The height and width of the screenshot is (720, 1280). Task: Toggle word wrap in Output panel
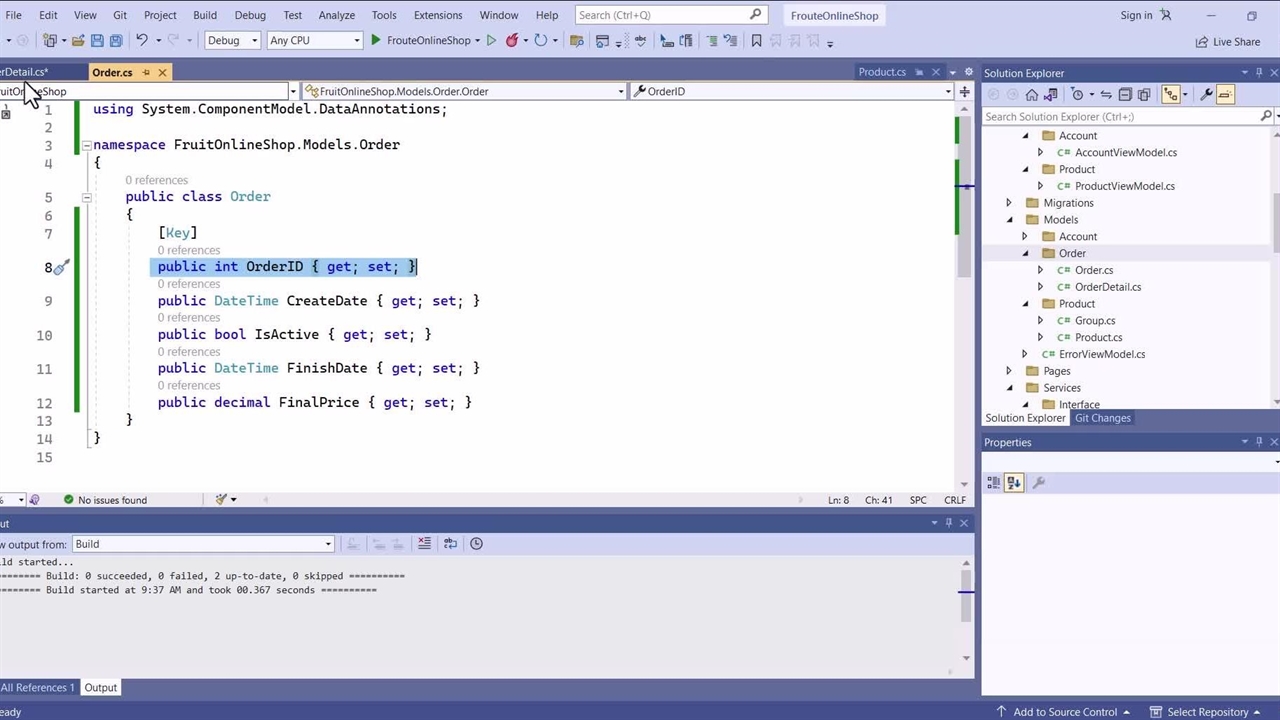tap(450, 544)
